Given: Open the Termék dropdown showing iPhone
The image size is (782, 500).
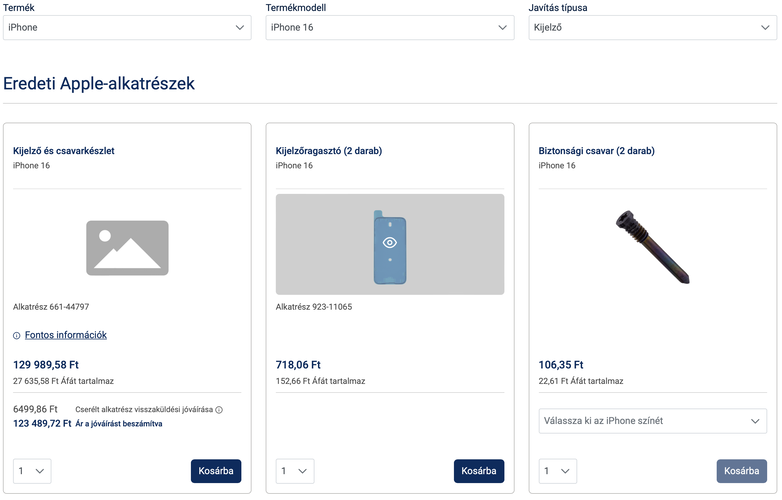Looking at the screenshot, I should click(127, 27).
